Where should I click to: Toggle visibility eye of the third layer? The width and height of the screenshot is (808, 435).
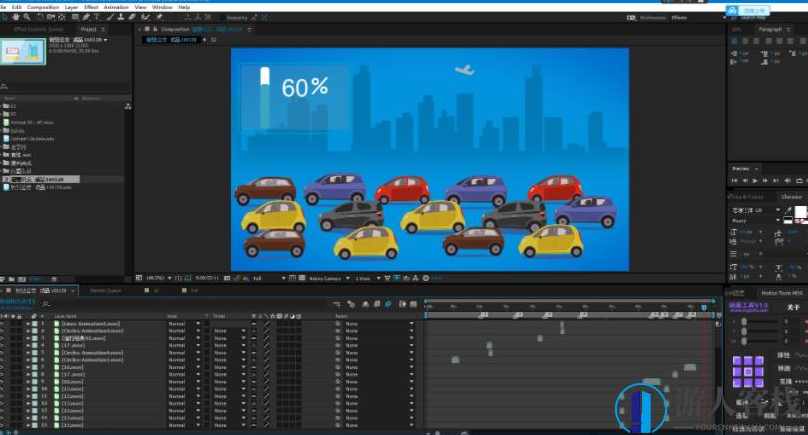4,339
